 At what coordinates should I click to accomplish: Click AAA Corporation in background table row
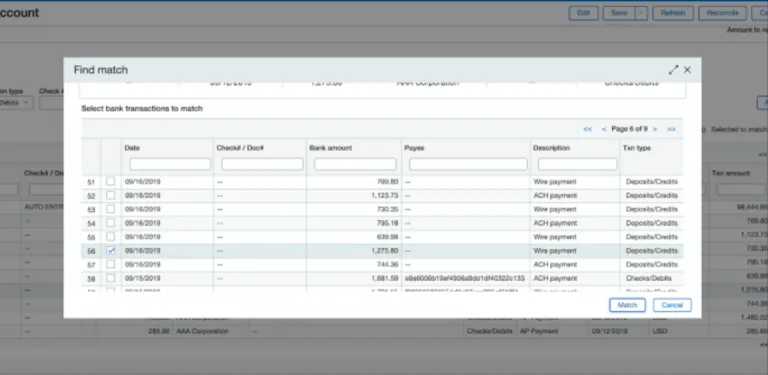202,331
